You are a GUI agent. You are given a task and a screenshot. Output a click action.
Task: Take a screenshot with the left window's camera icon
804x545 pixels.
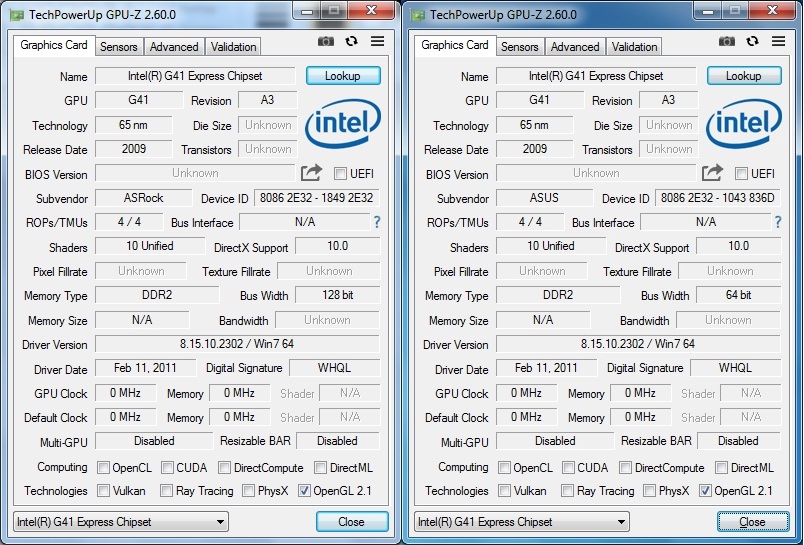pos(326,42)
